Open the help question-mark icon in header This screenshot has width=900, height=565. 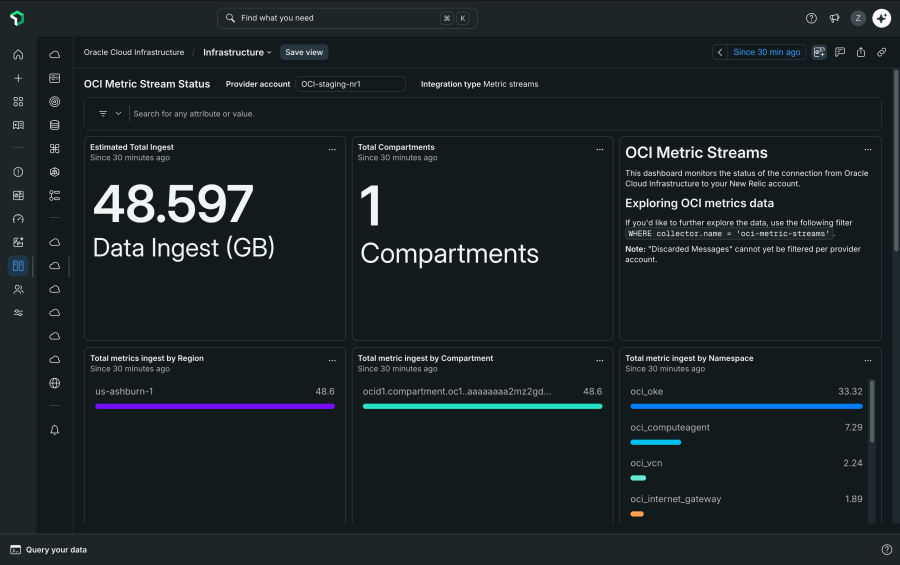coord(811,18)
